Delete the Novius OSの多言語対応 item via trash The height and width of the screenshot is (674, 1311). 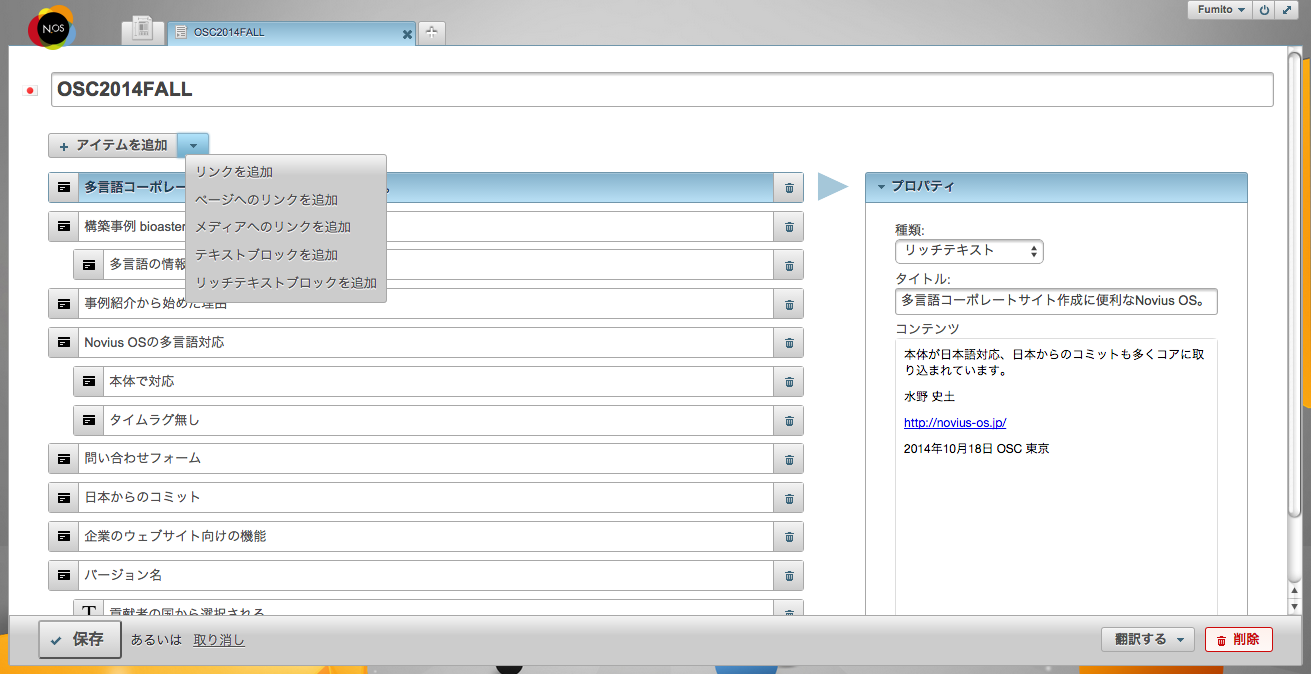(789, 342)
